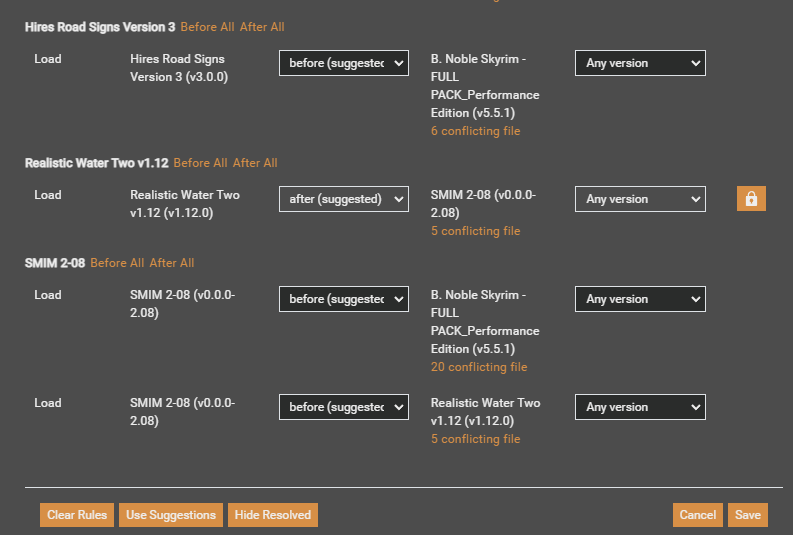Click the Hide Resolved button
Screen dimensions: 793x535
point(273,515)
